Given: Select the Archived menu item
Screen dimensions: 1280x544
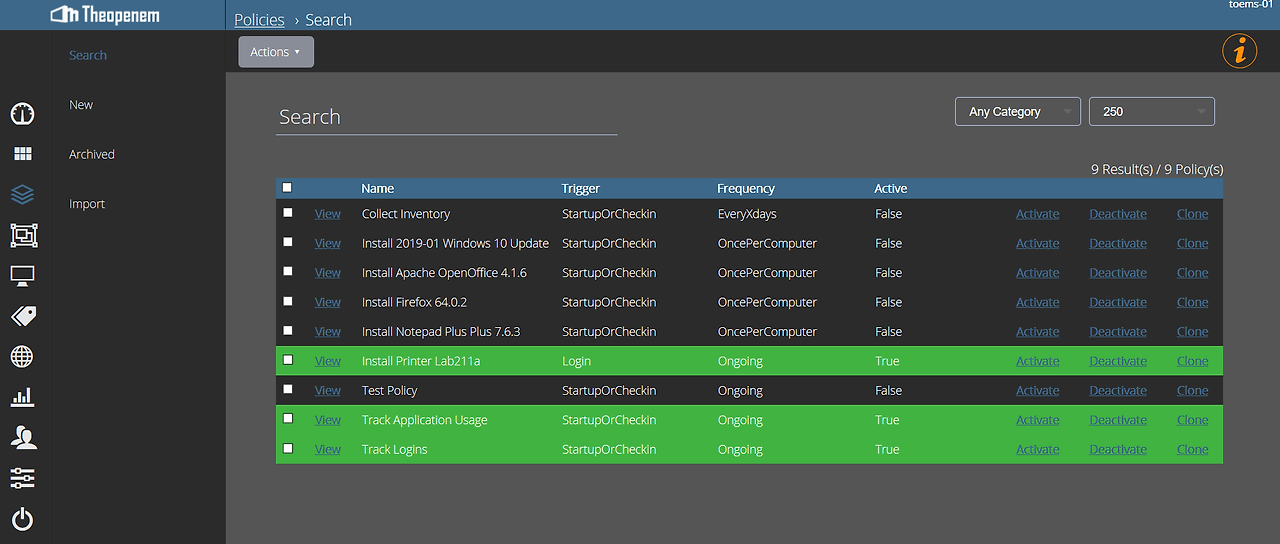Looking at the screenshot, I should pos(92,154).
